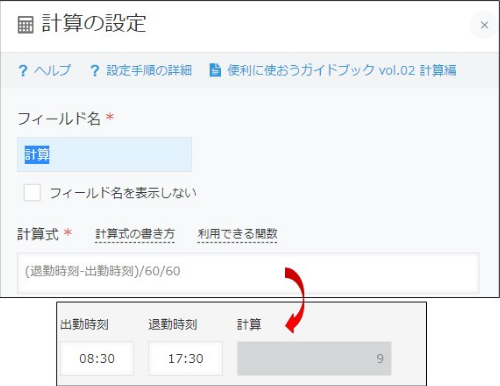This screenshot has height=386, width=500.
Task: Click the 退勤時刻 field showing 17:30
Action: pyautogui.click(x=185, y=358)
